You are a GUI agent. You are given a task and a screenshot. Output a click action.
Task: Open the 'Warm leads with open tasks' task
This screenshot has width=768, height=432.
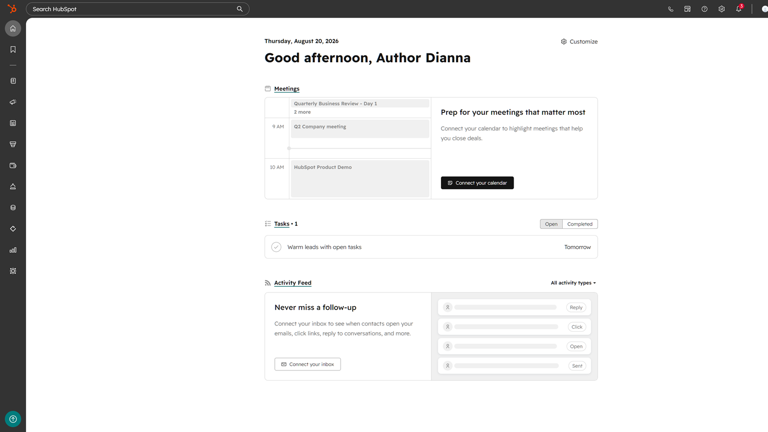click(324, 247)
